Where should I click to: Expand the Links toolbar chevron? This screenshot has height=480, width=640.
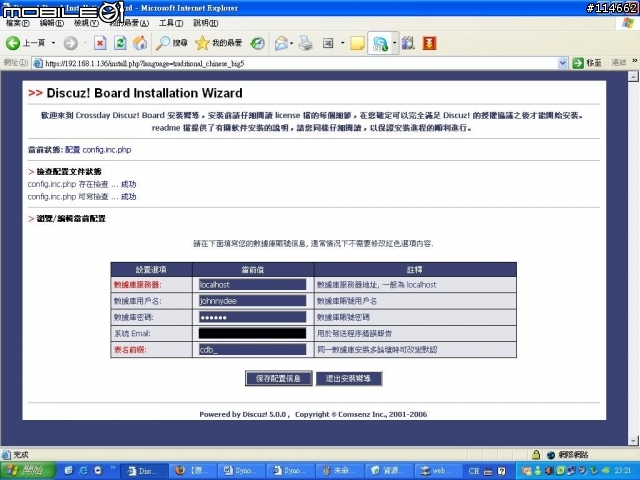635,61
